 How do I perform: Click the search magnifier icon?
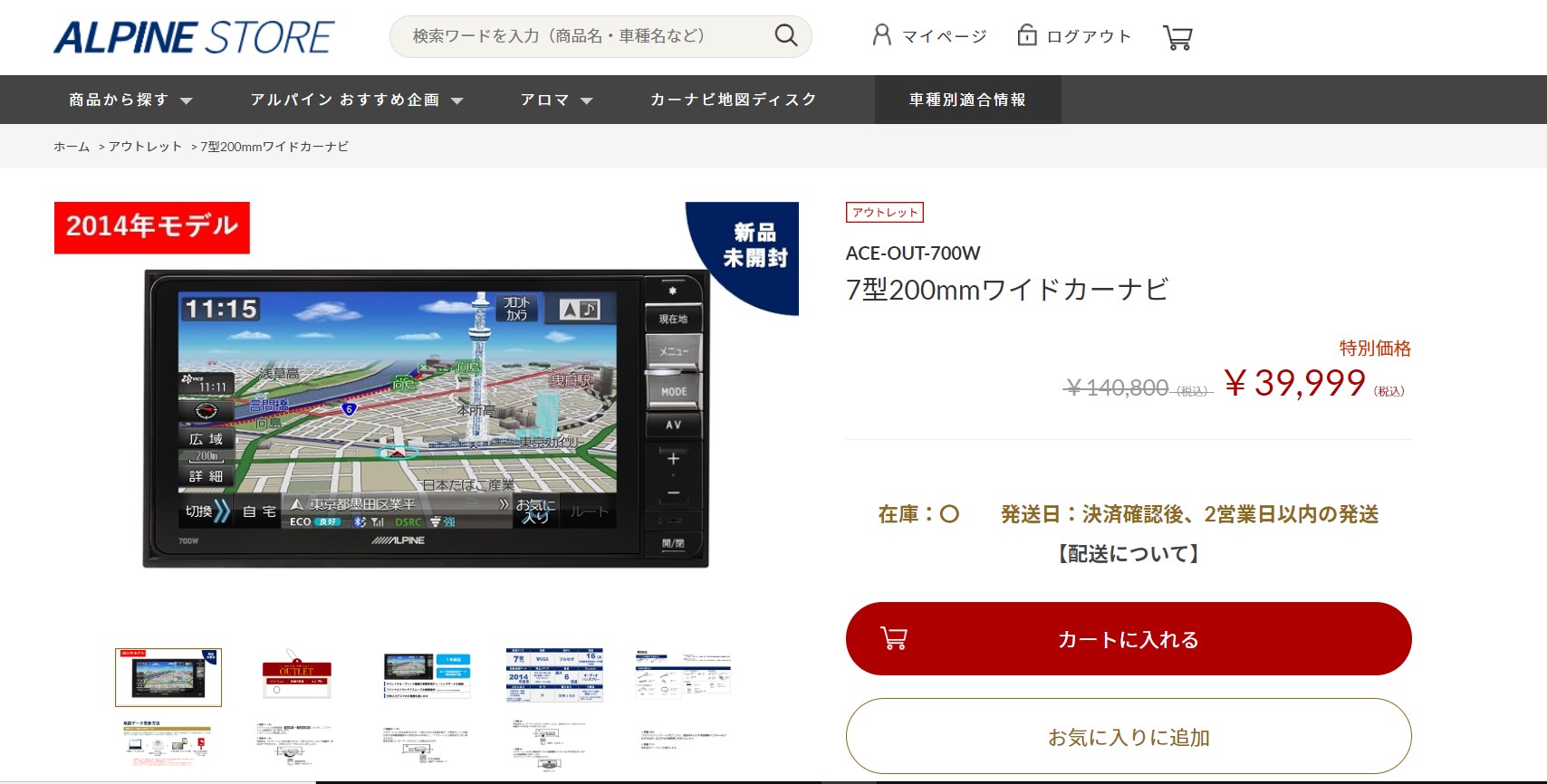pyautogui.click(x=786, y=36)
